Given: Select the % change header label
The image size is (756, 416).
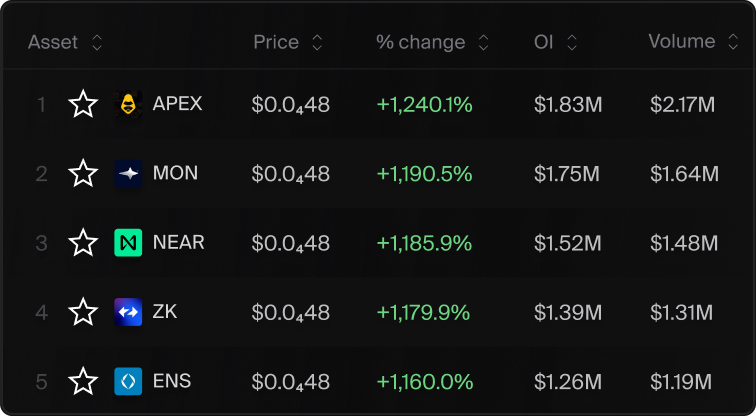Looking at the screenshot, I should click(420, 42).
